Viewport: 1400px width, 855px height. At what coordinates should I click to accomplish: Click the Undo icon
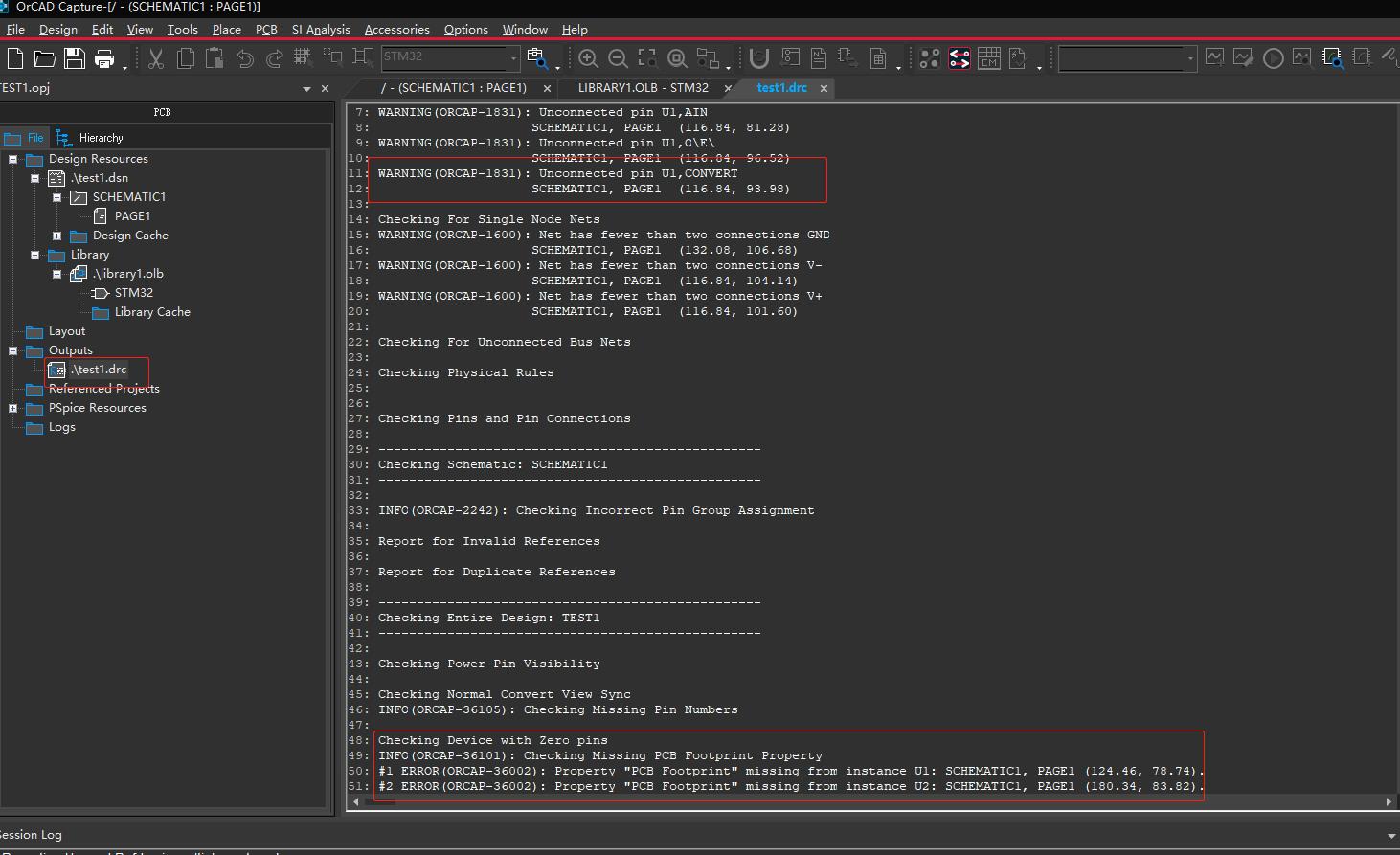click(x=245, y=58)
